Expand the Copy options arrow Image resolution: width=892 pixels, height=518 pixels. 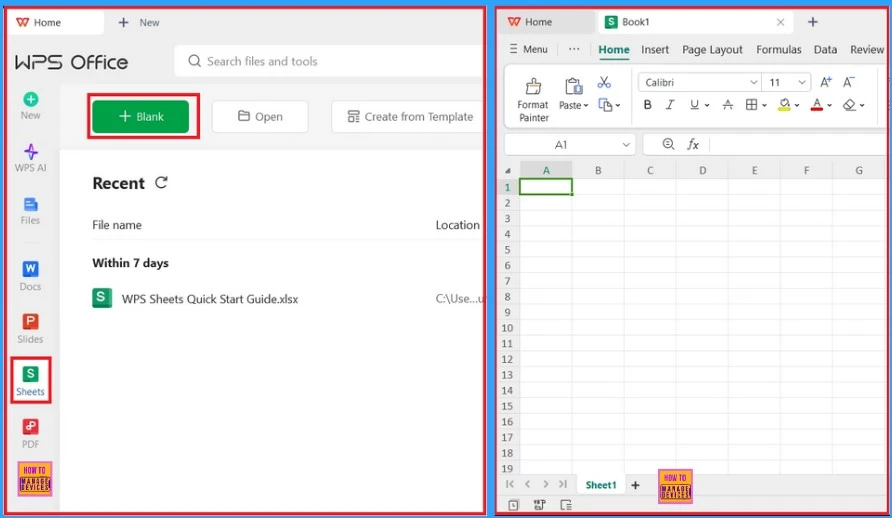click(x=618, y=106)
